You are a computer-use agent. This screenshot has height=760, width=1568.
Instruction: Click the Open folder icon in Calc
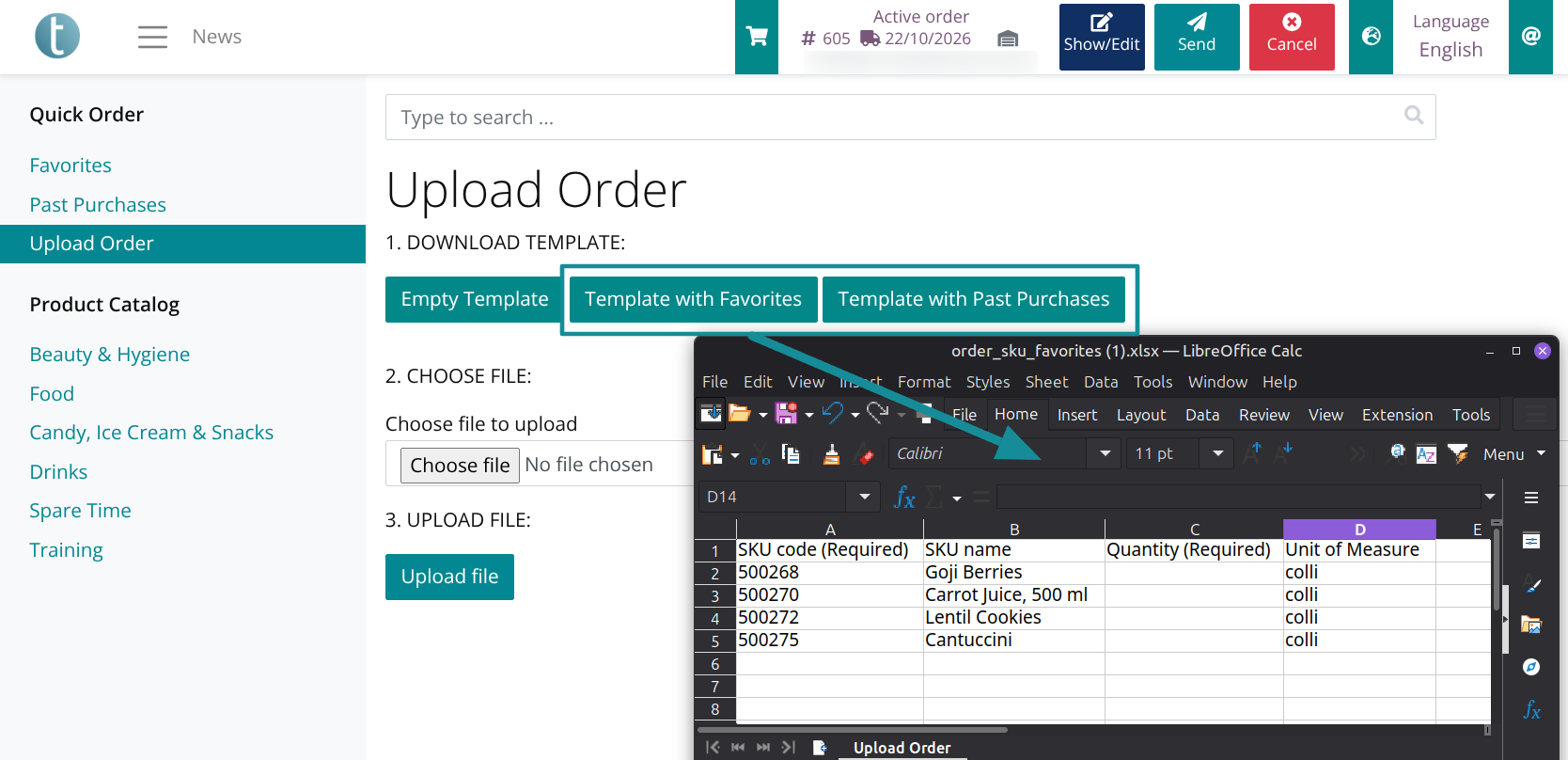[740, 413]
